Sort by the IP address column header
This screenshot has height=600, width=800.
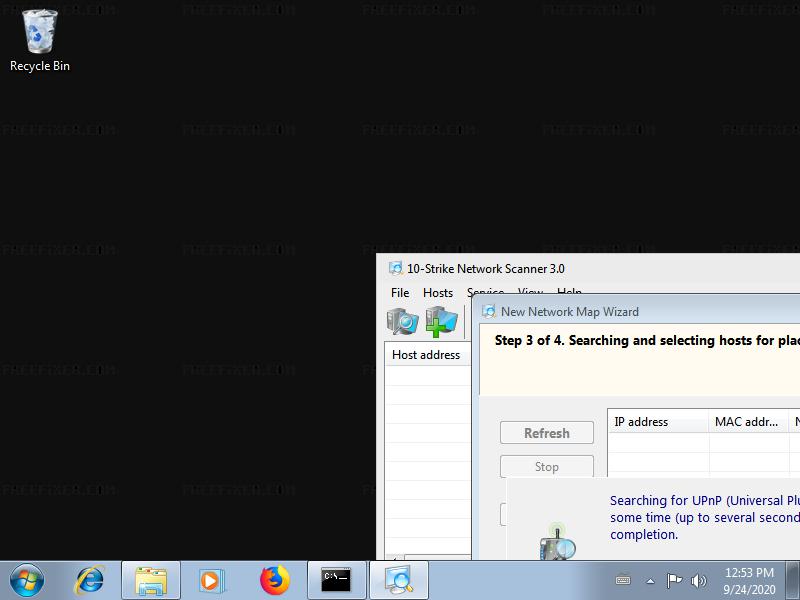click(657, 422)
